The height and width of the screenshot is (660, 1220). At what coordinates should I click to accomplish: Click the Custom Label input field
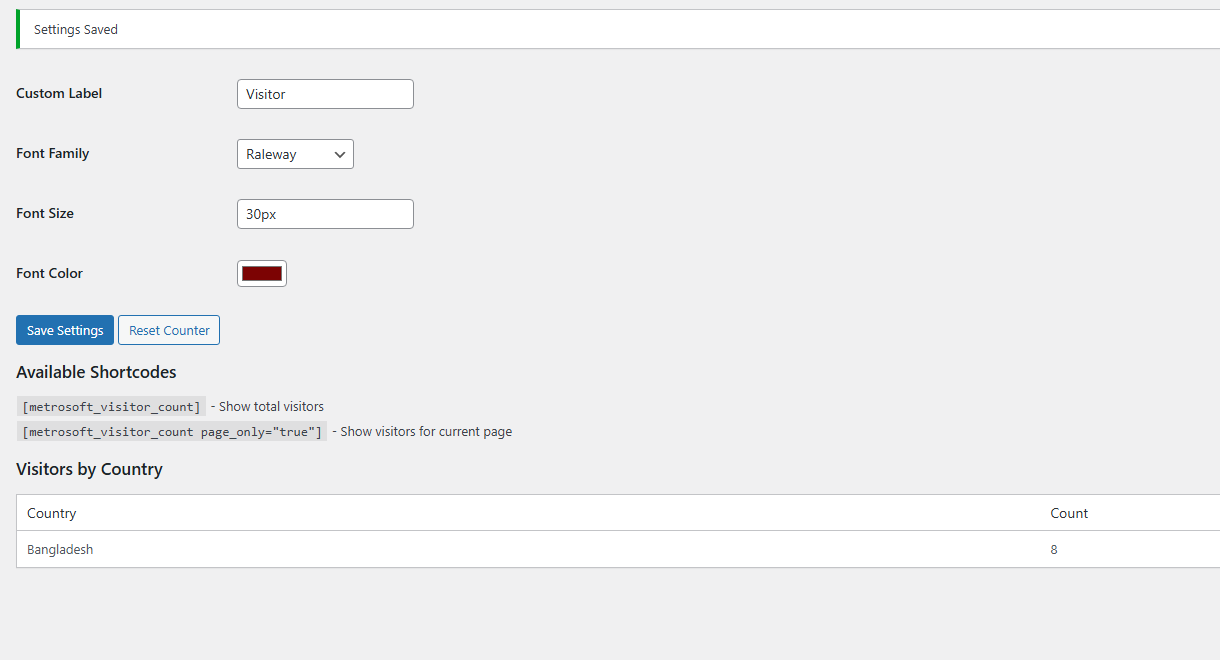click(325, 94)
